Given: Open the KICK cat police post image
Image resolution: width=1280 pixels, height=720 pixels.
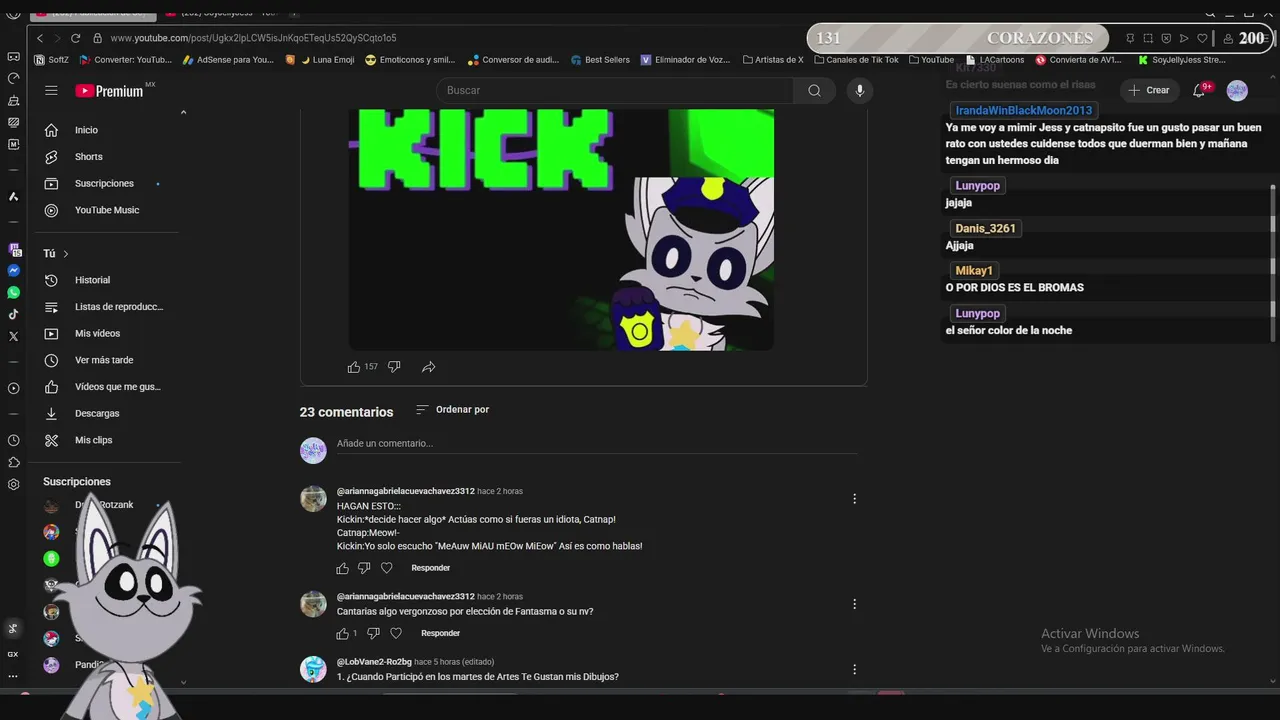Looking at the screenshot, I should (561, 230).
